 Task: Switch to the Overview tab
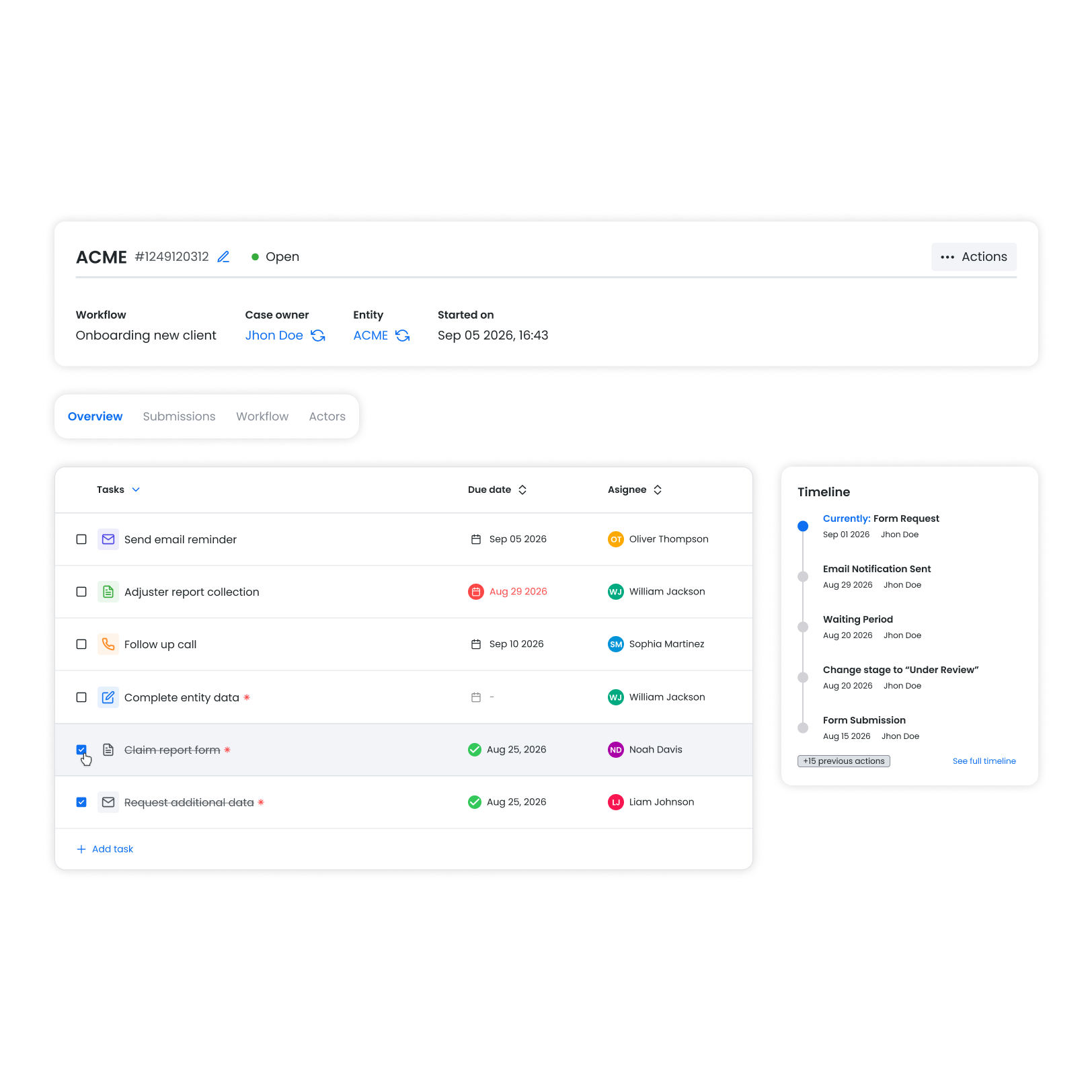(x=95, y=416)
